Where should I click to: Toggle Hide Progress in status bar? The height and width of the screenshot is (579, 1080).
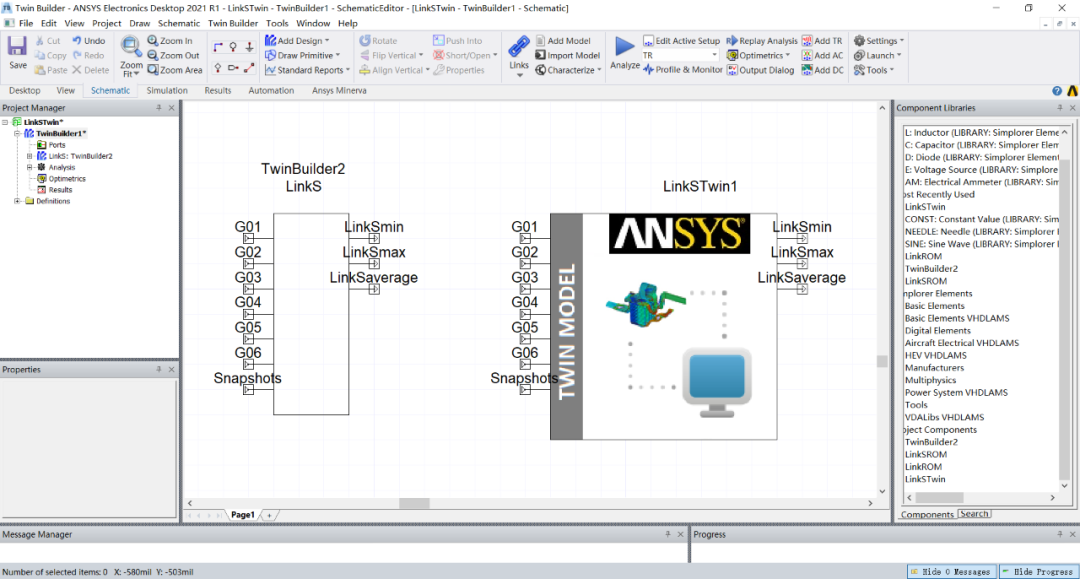click(1038, 571)
